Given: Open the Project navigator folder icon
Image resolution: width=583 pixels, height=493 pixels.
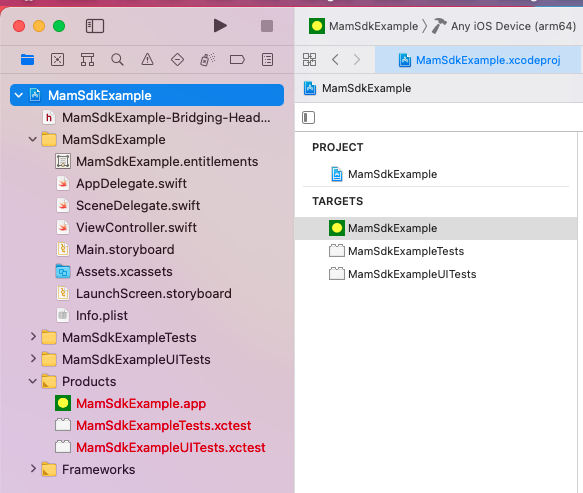Looking at the screenshot, I should click(x=28, y=59).
